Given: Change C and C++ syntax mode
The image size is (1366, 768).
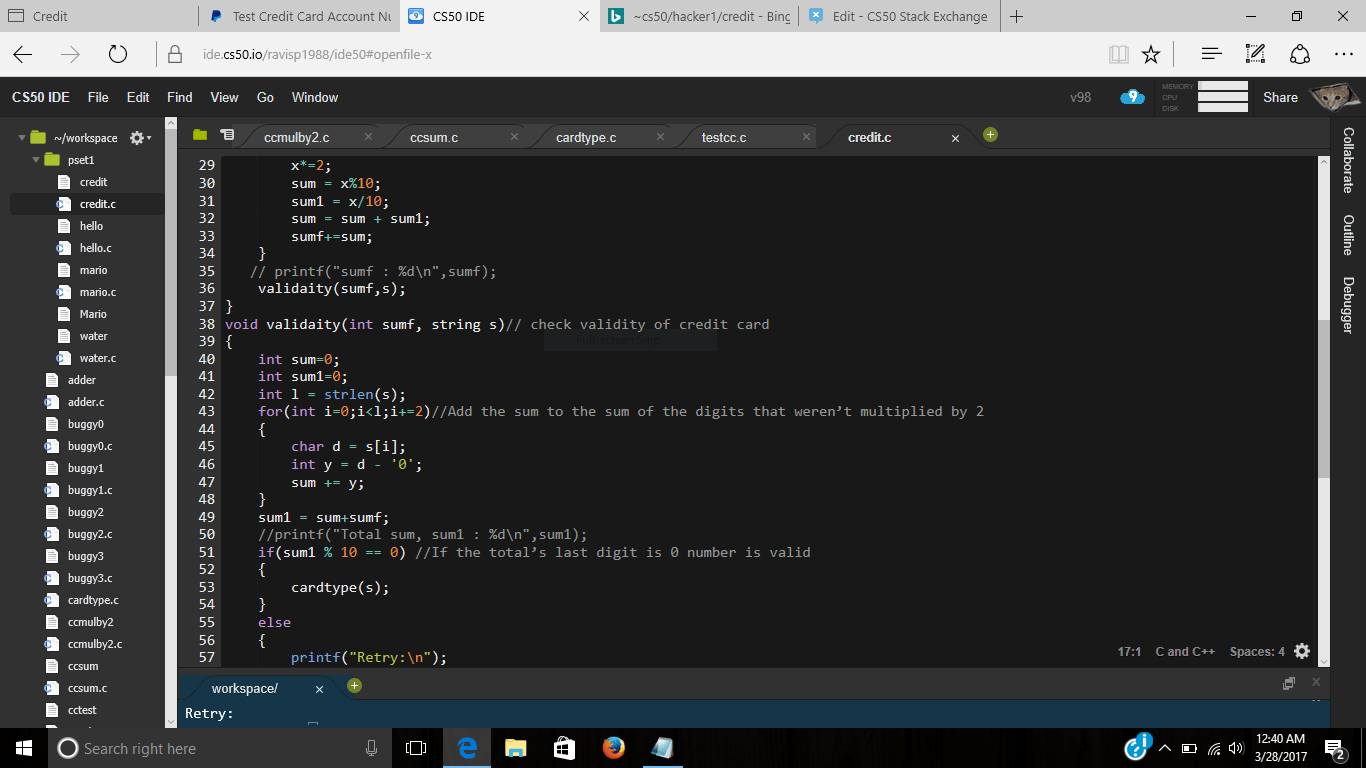Looking at the screenshot, I should click(x=1185, y=651).
